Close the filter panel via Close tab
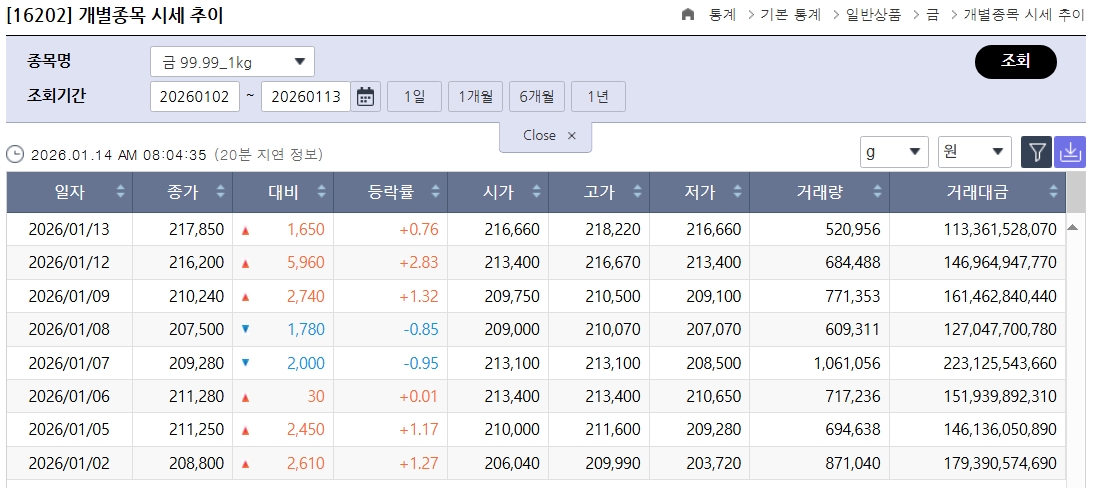 click(x=548, y=136)
